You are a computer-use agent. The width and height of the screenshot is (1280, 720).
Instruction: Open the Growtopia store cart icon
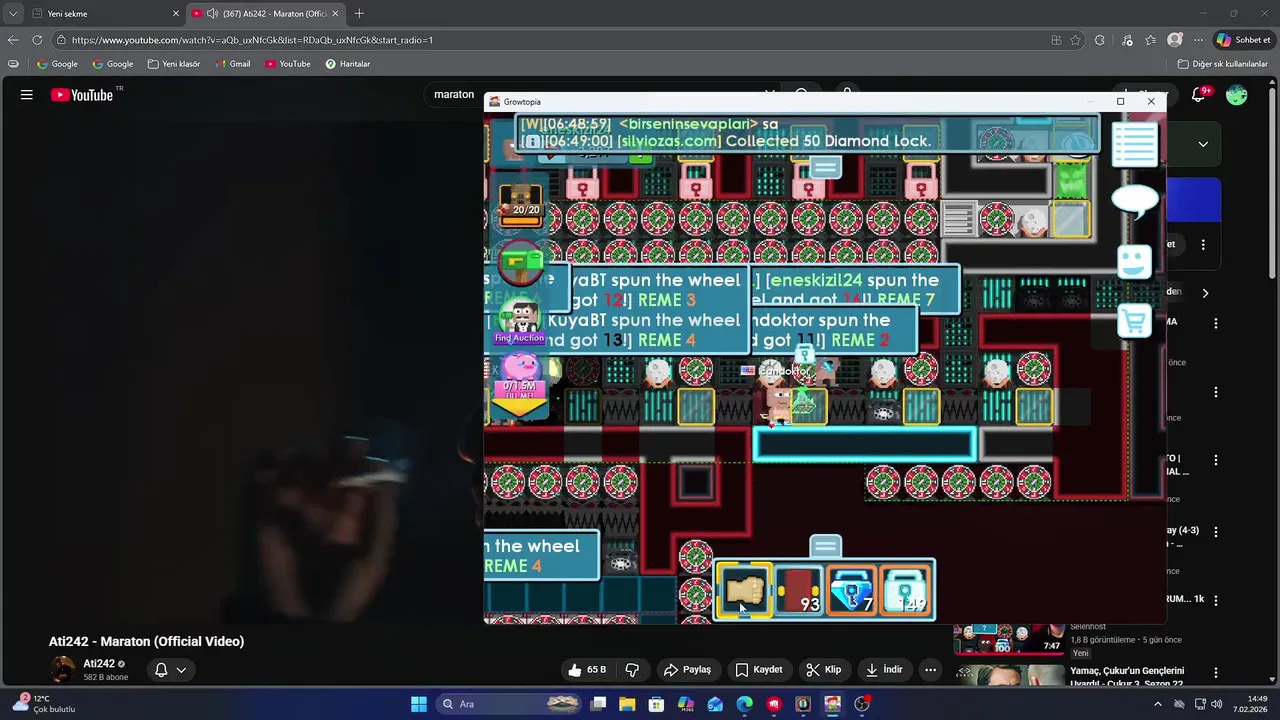click(1134, 323)
